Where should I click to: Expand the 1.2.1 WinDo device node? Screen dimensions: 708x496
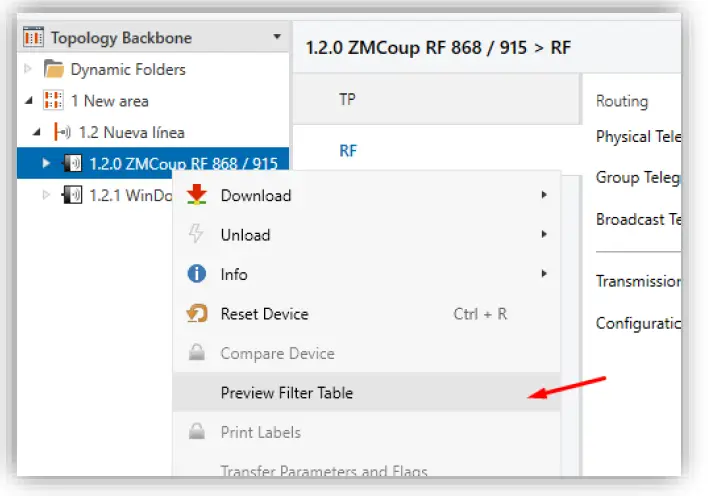coord(46,194)
